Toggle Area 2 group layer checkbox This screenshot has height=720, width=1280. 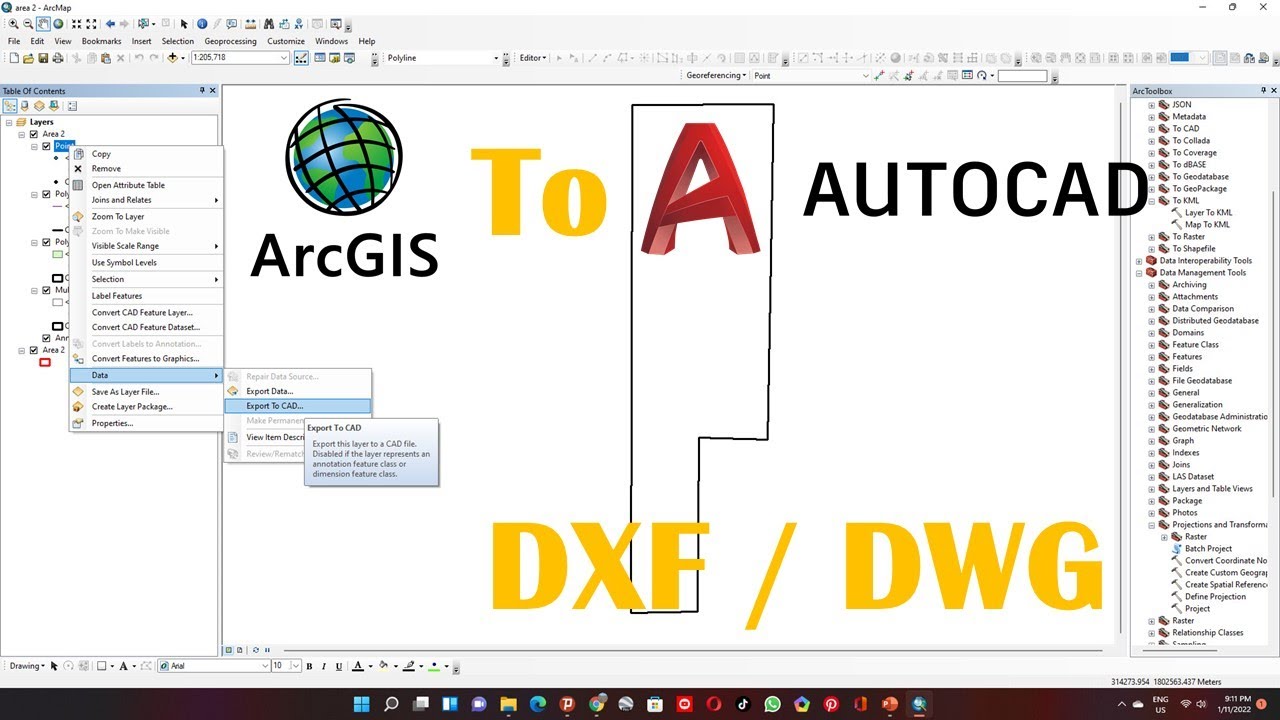point(34,134)
